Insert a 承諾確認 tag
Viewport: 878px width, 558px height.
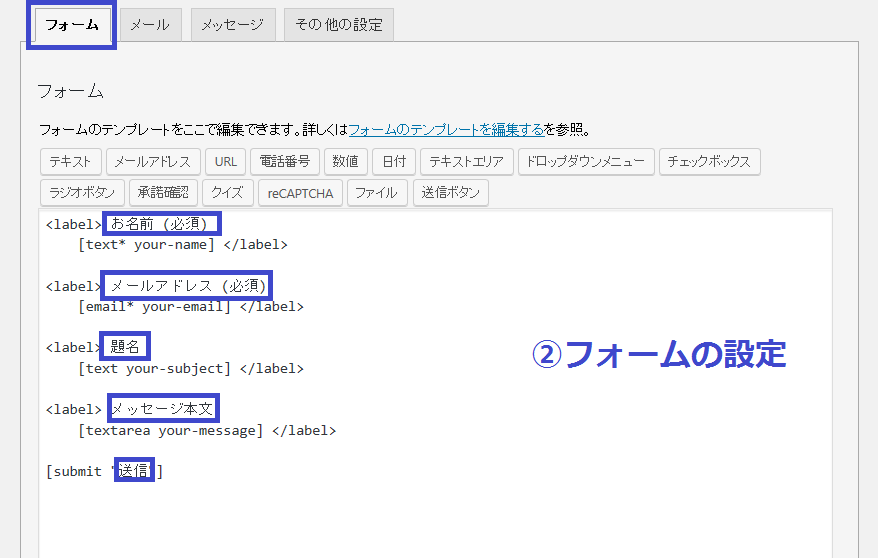(x=165, y=192)
